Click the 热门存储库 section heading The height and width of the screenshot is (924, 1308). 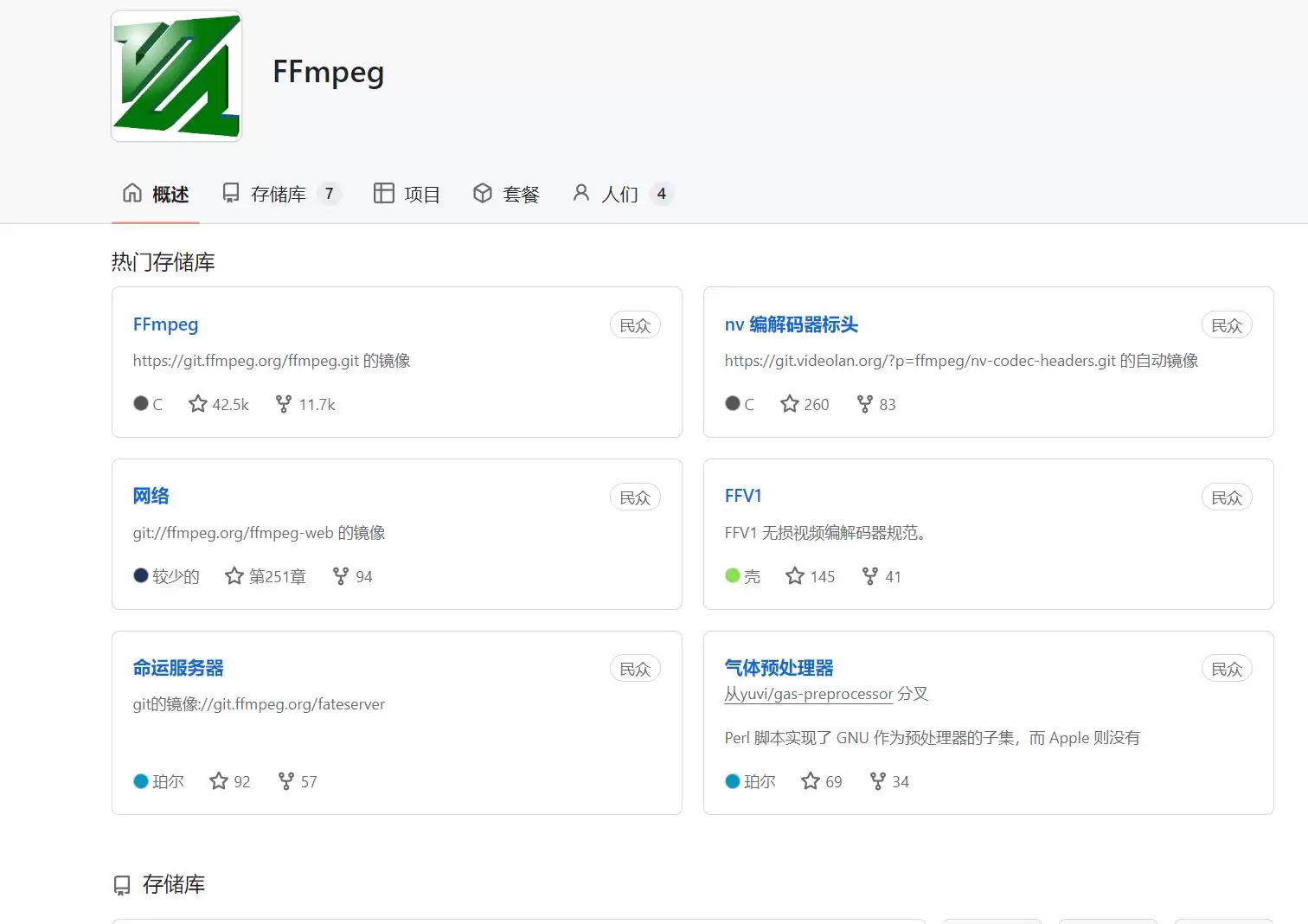[163, 262]
